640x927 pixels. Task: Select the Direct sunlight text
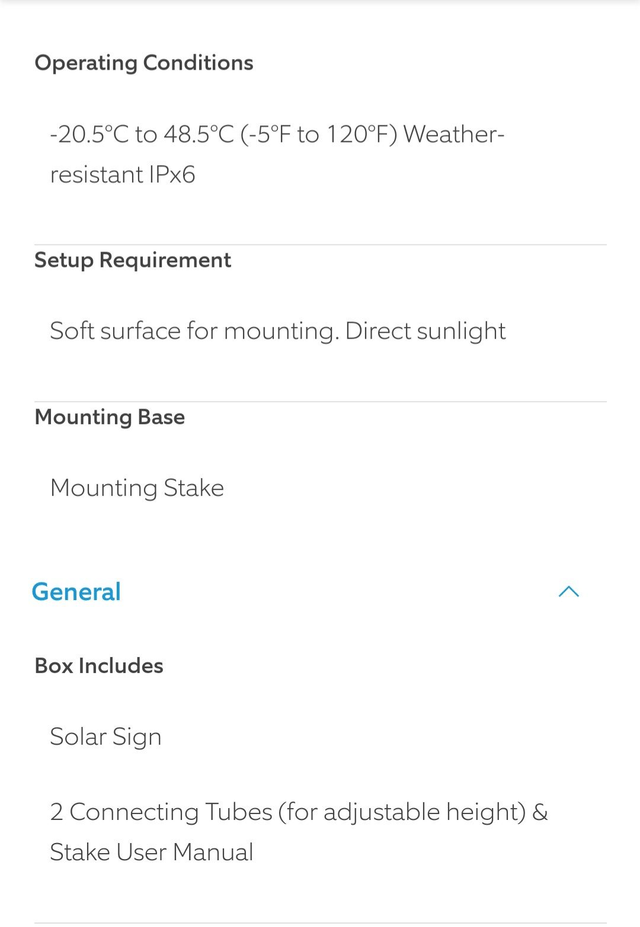tap(426, 332)
